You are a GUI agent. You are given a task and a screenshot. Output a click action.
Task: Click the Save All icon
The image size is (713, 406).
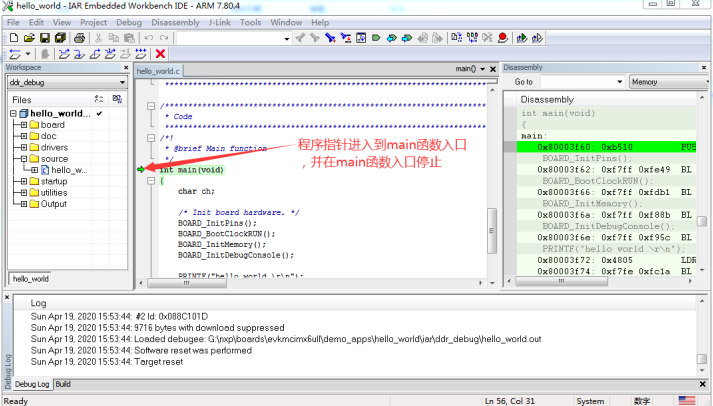pyautogui.click(x=60, y=38)
